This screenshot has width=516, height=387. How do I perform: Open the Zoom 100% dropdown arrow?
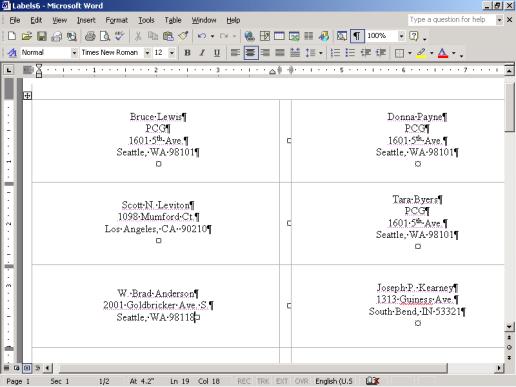click(401, 36)
